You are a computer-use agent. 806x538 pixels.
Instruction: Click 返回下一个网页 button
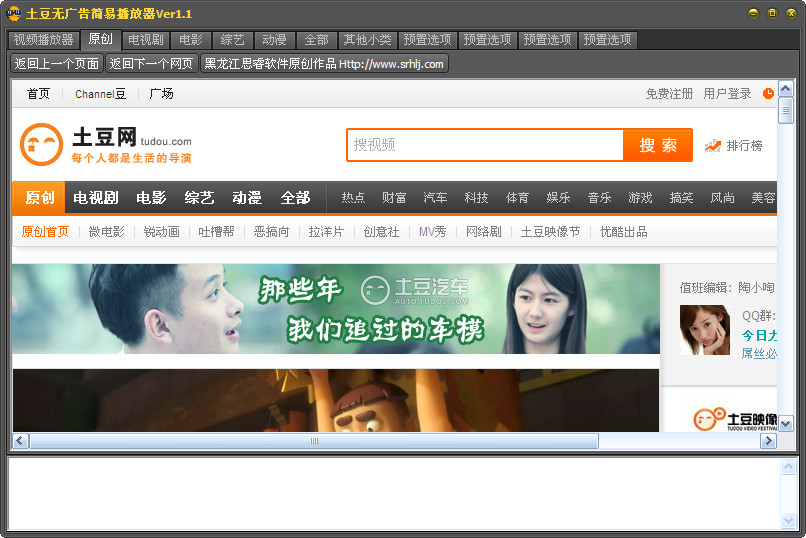coord(151,64)
